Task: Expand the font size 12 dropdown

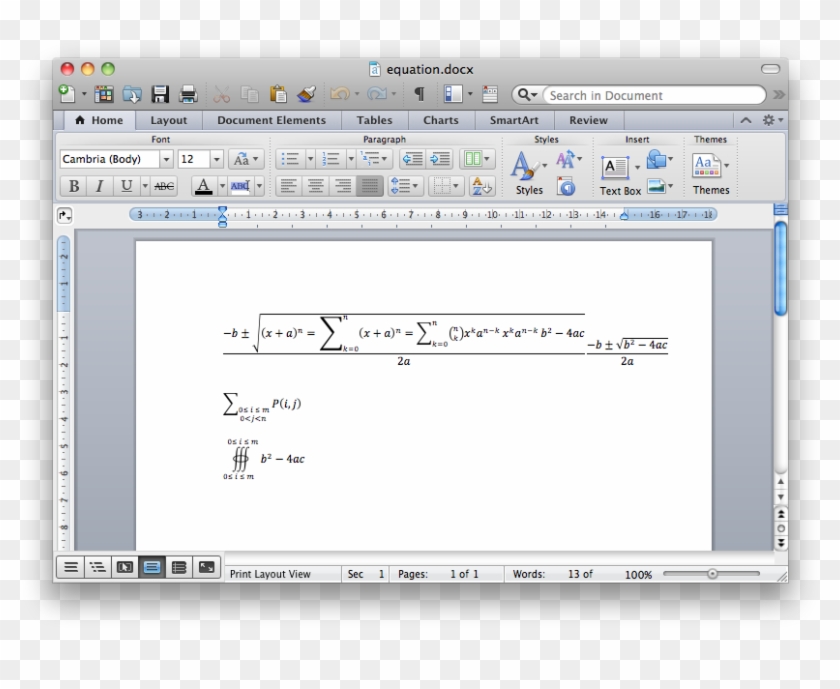Action: [216, 159]
